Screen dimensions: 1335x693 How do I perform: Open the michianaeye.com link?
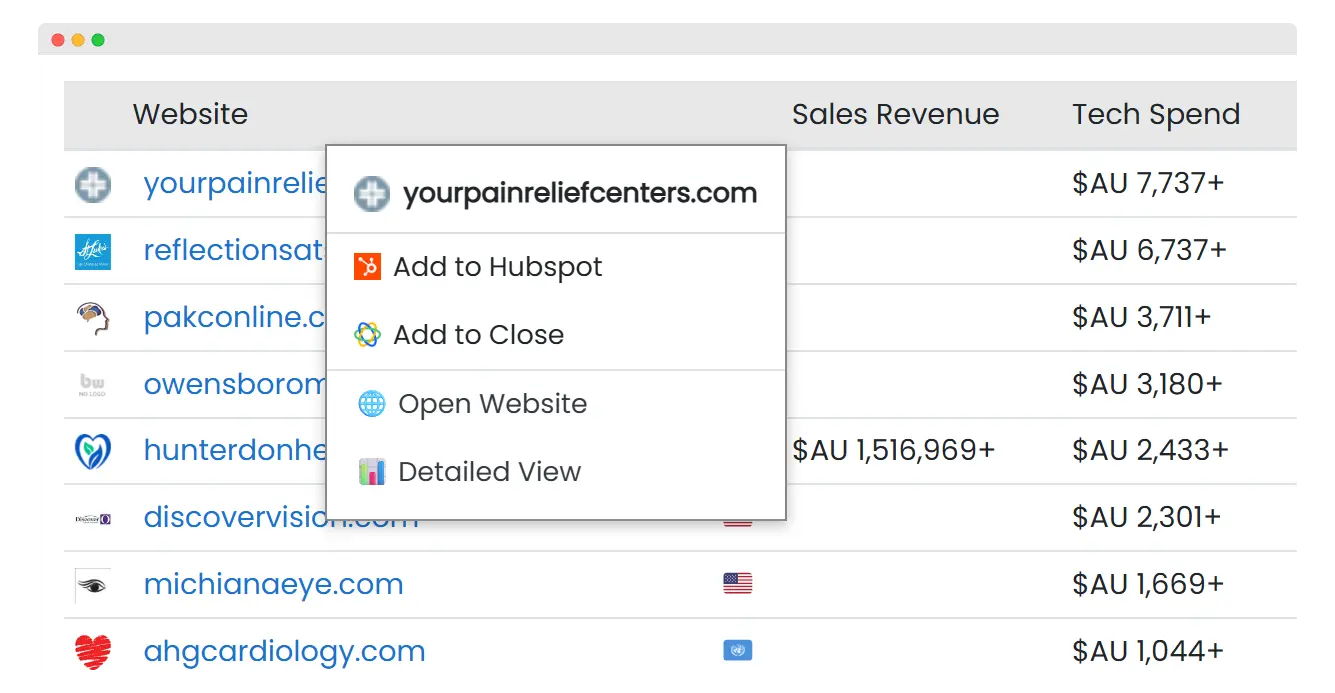[x=273, y=584]
